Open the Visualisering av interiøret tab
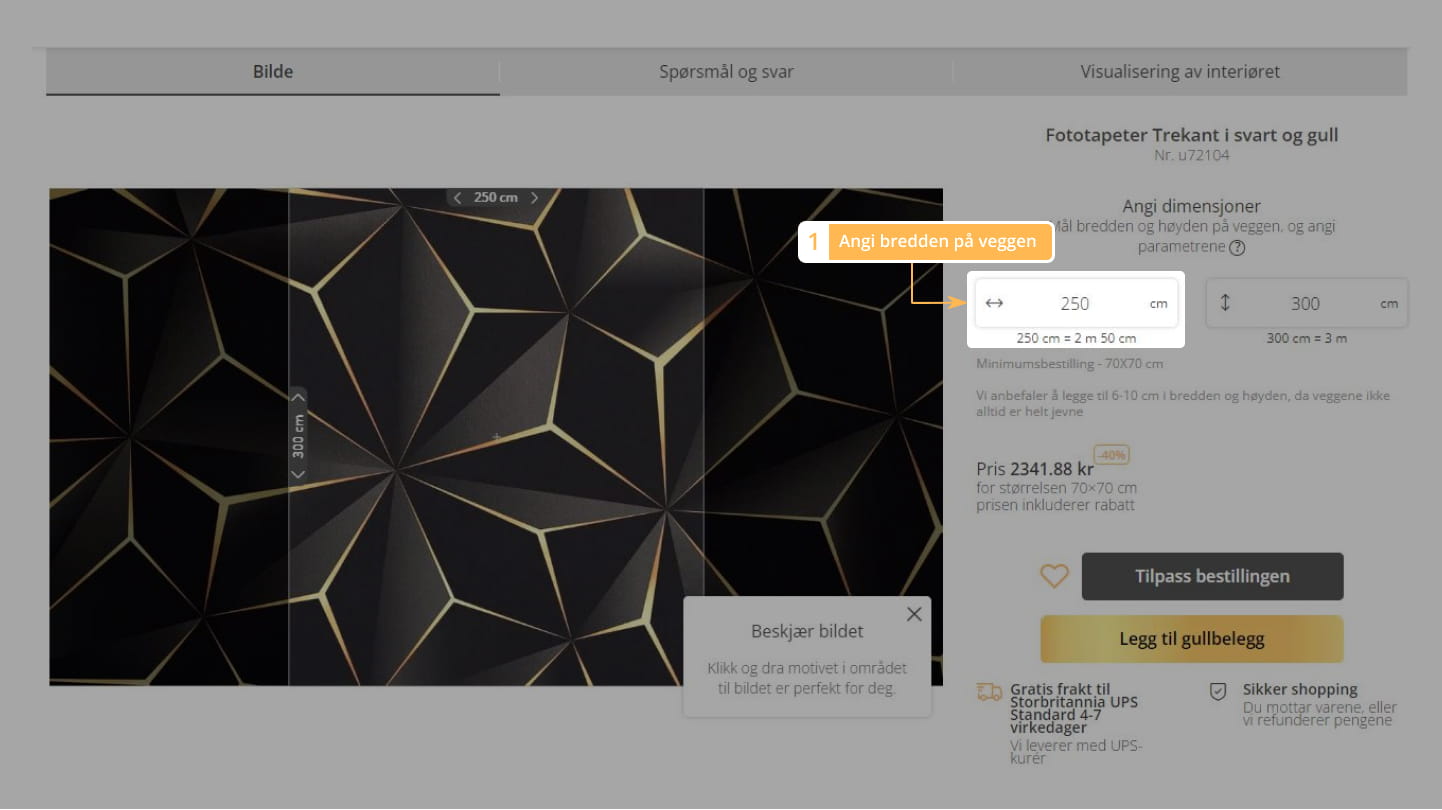Image resolution: width=1442 pixels, height=810 pixels. point(1180,72)
